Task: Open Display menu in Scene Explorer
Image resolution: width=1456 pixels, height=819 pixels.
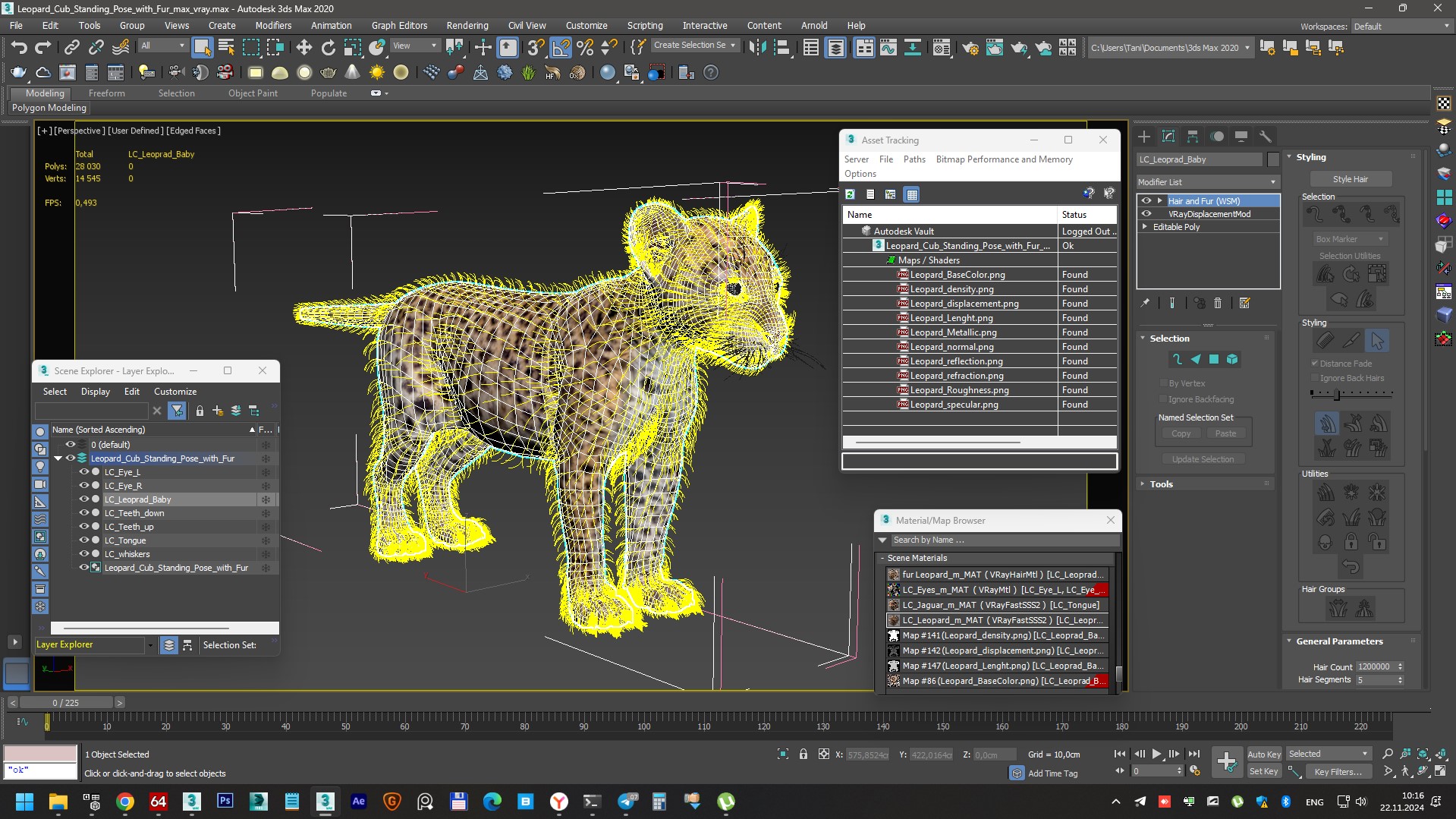Action: pyautogui.click(x=96, y=392)
